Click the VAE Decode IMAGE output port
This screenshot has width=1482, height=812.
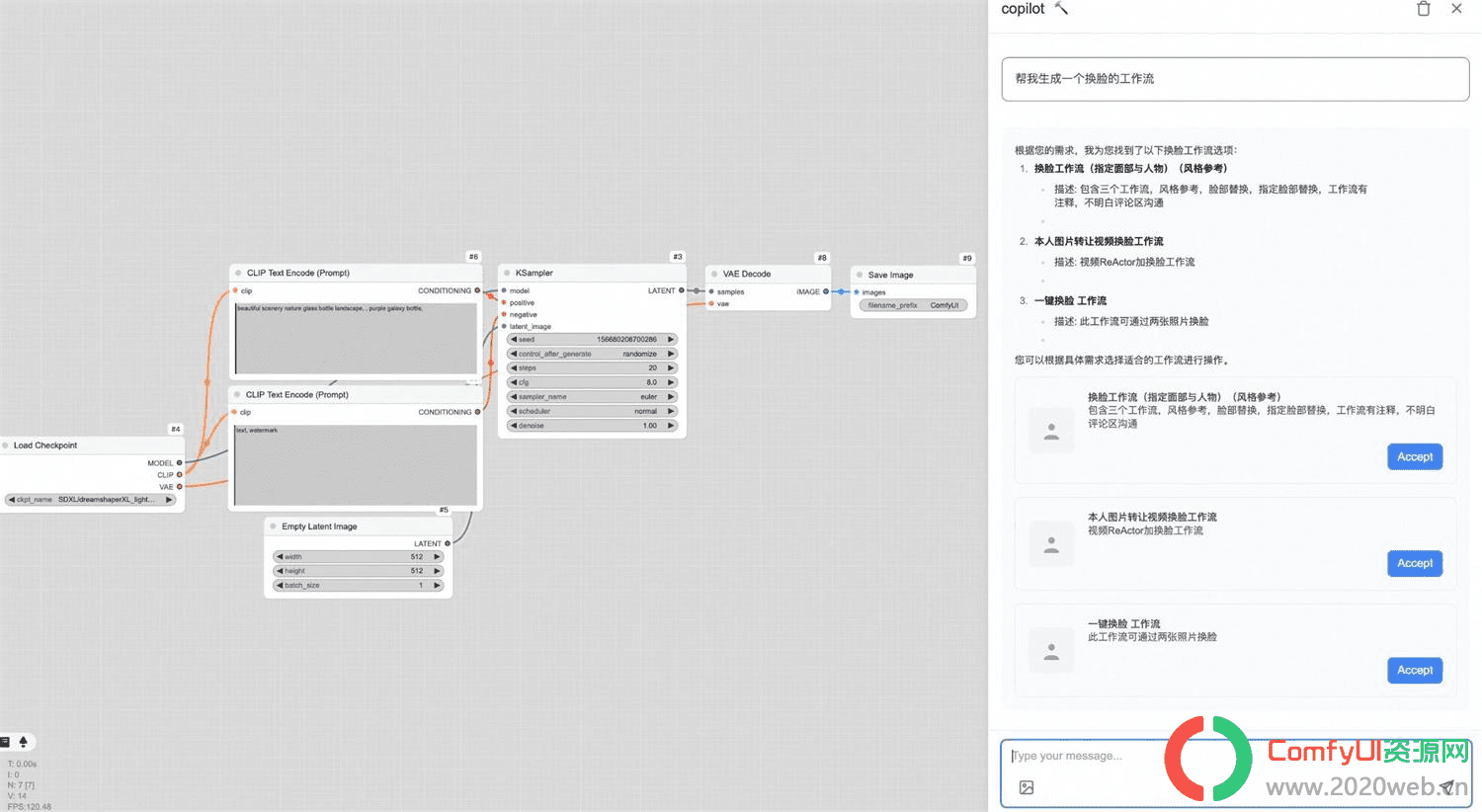[826, 291]
